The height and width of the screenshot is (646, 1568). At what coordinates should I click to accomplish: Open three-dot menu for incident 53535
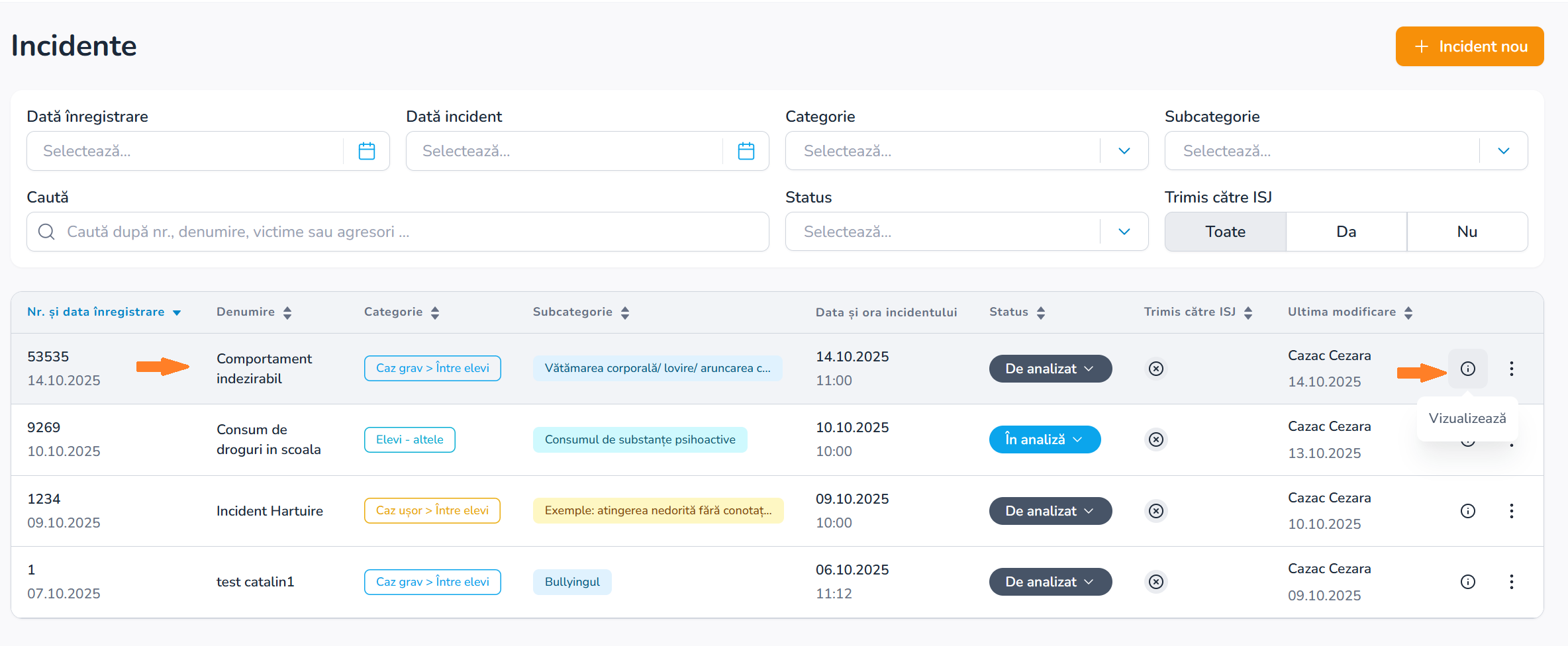pos(1511,369)
